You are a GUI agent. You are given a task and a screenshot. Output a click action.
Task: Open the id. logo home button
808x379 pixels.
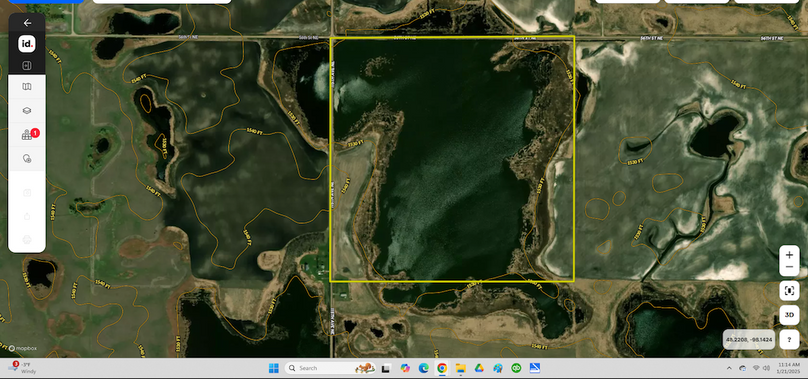coord(27,44)
